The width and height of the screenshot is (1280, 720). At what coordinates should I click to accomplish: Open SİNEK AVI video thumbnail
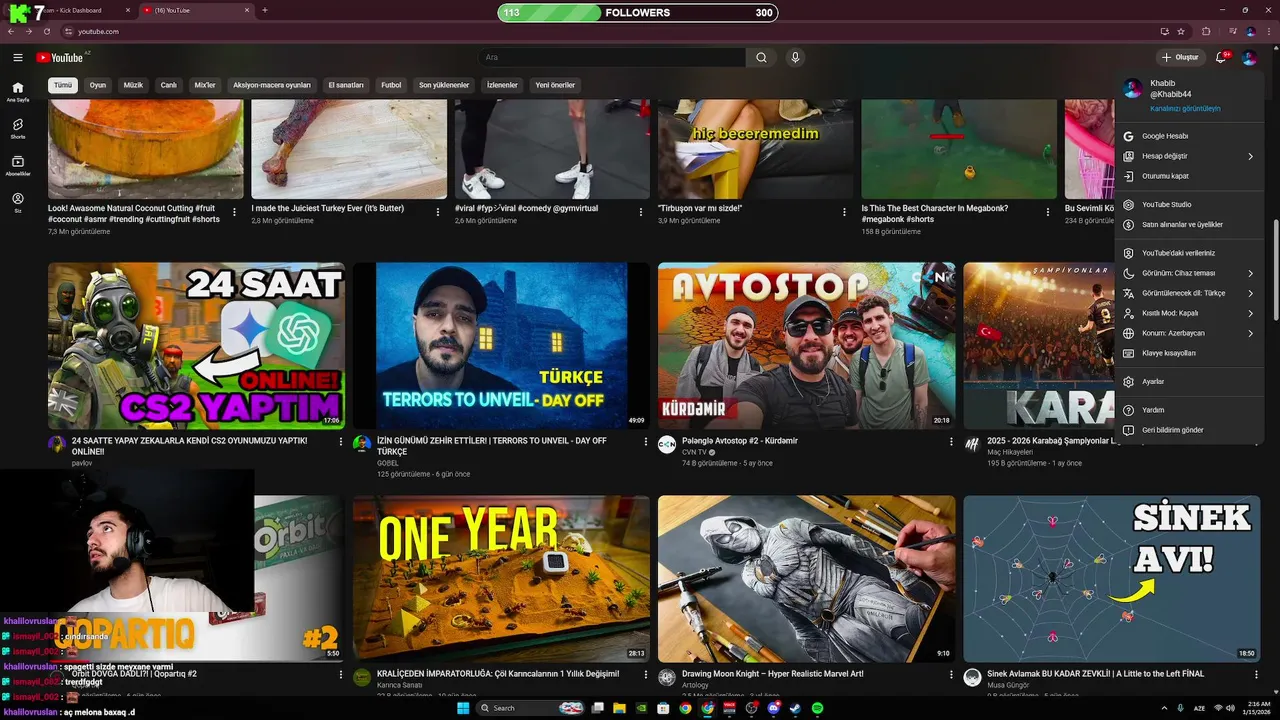[1111, 579]
